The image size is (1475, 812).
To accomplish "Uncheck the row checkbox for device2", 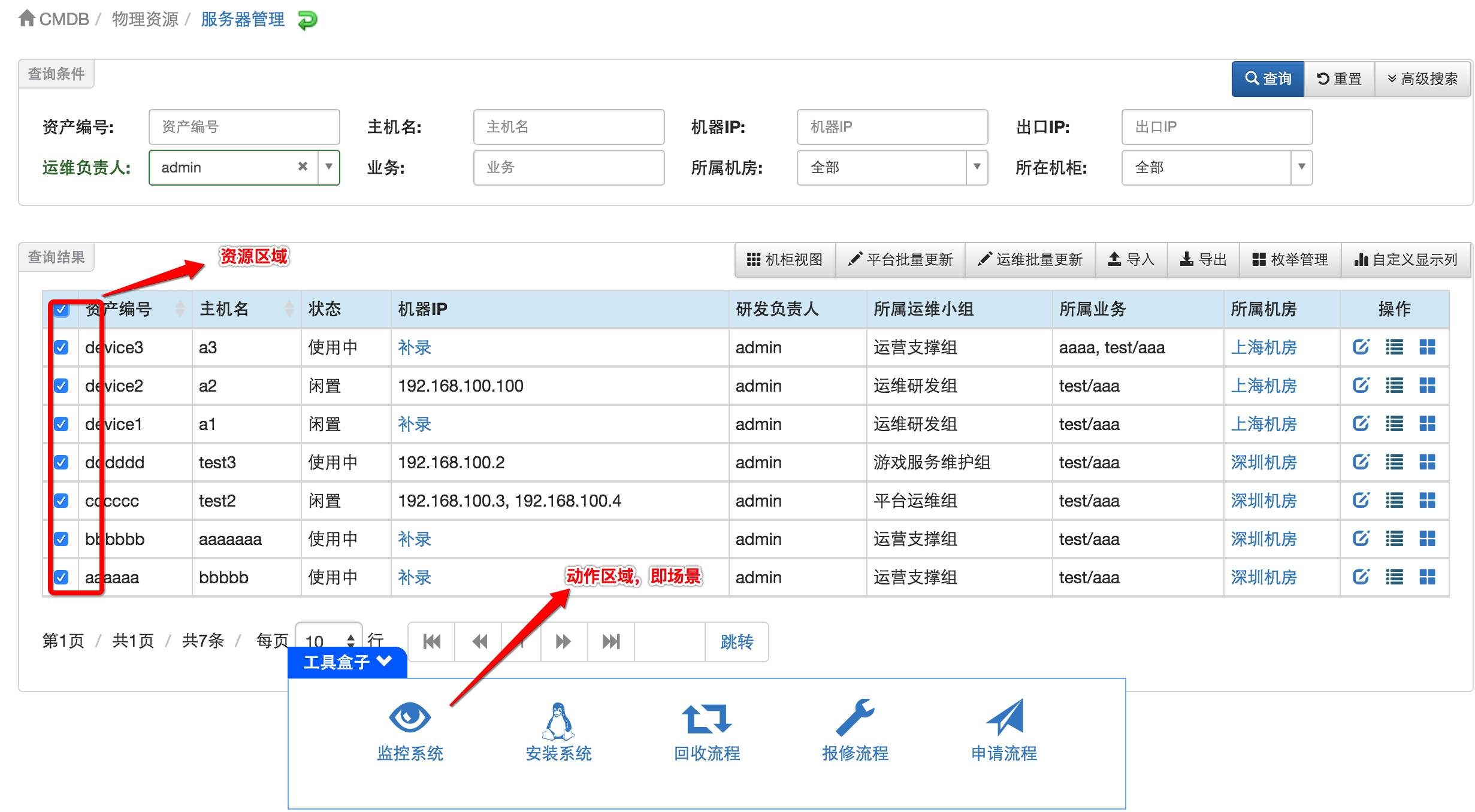I will point(61,386).
